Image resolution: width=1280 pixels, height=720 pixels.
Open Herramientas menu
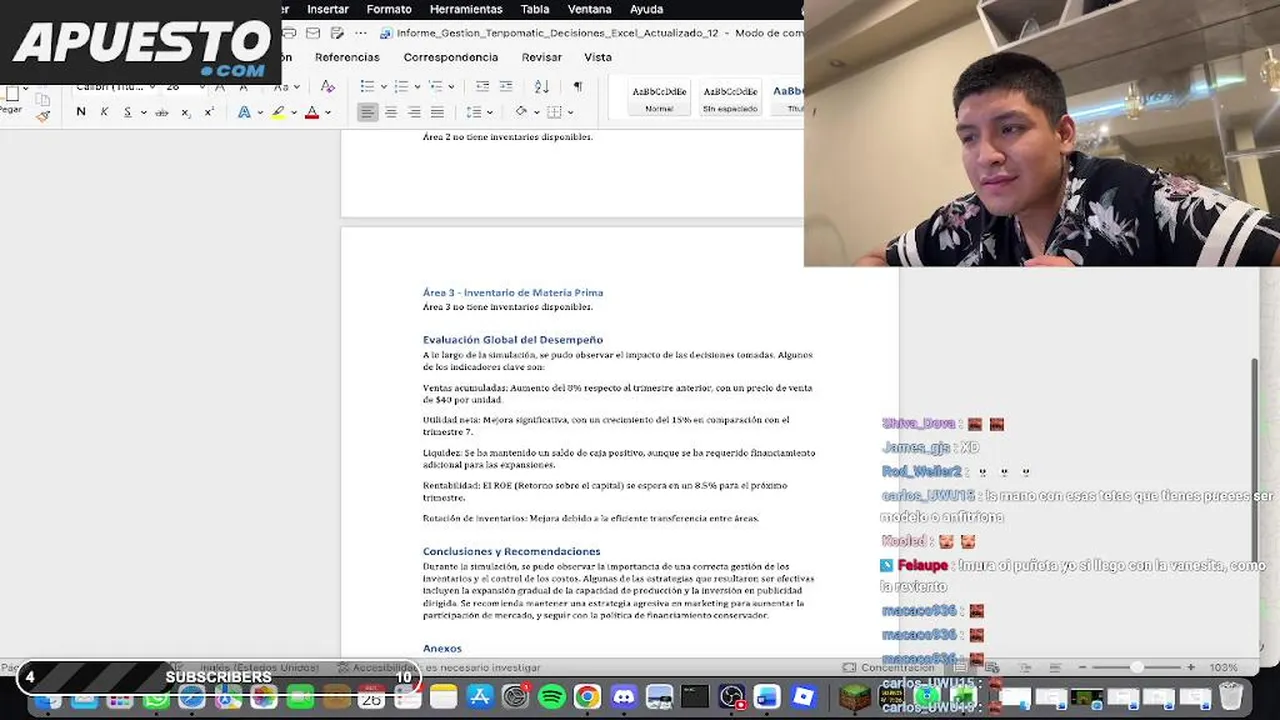(x=466, y=9)
